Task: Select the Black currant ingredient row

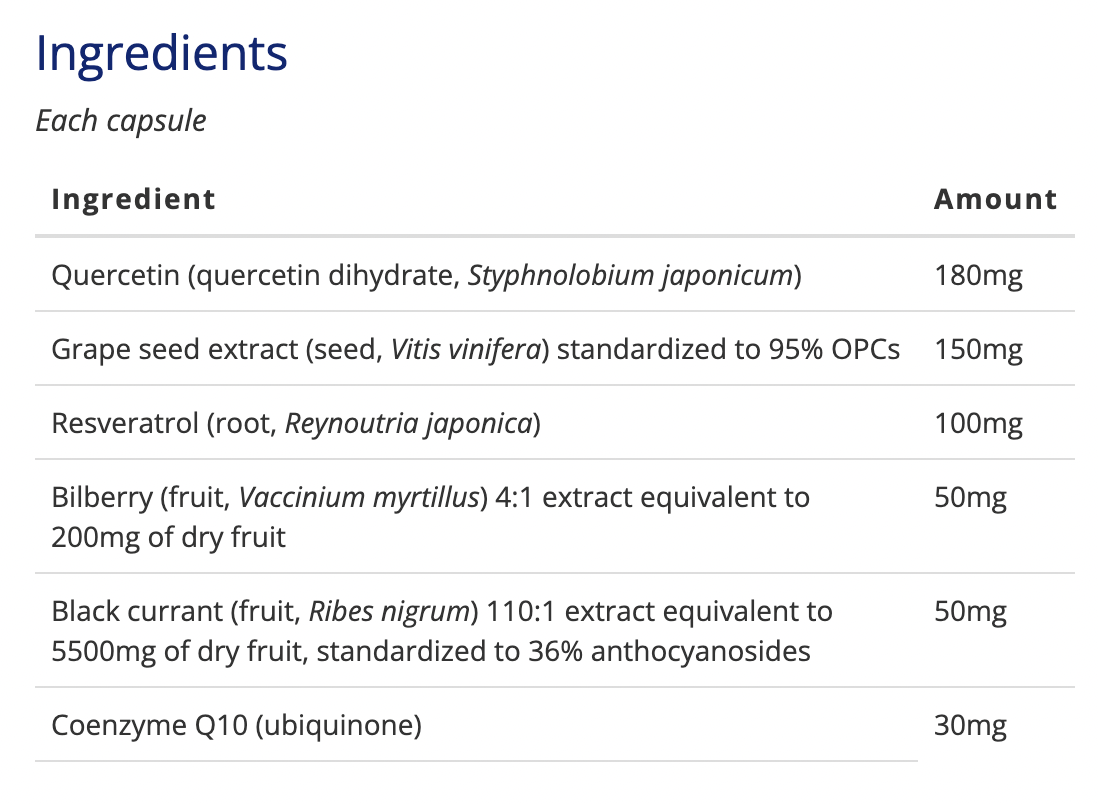Action: [440, 631]
